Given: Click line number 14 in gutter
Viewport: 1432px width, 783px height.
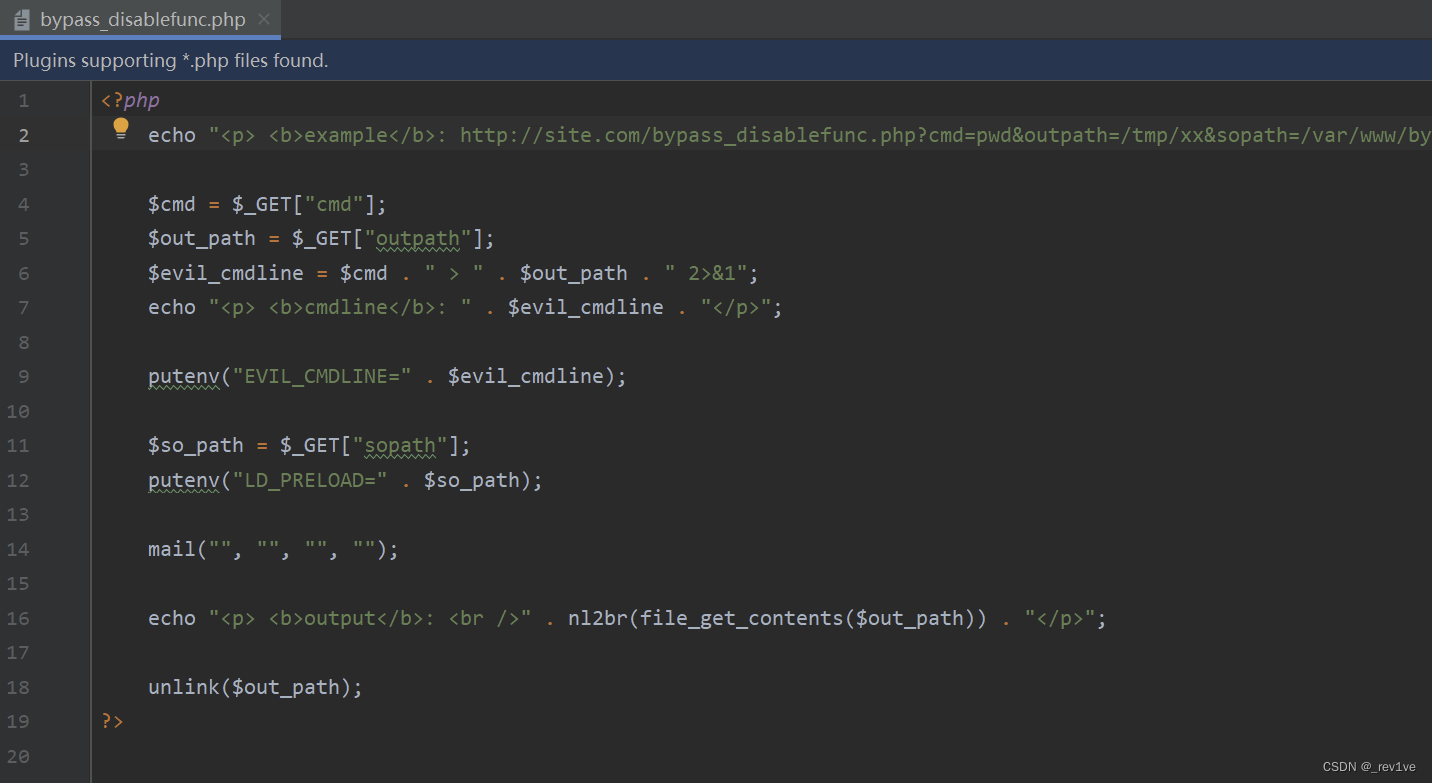Looking at the screenshot, I should (18, 549).
